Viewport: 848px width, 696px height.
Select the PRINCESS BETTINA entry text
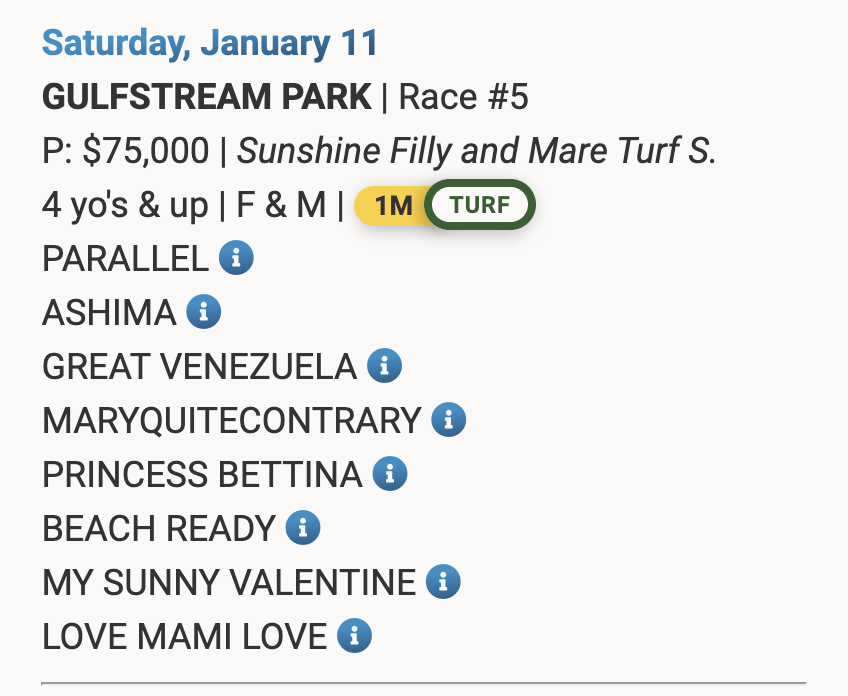click(x=202, y=474)
